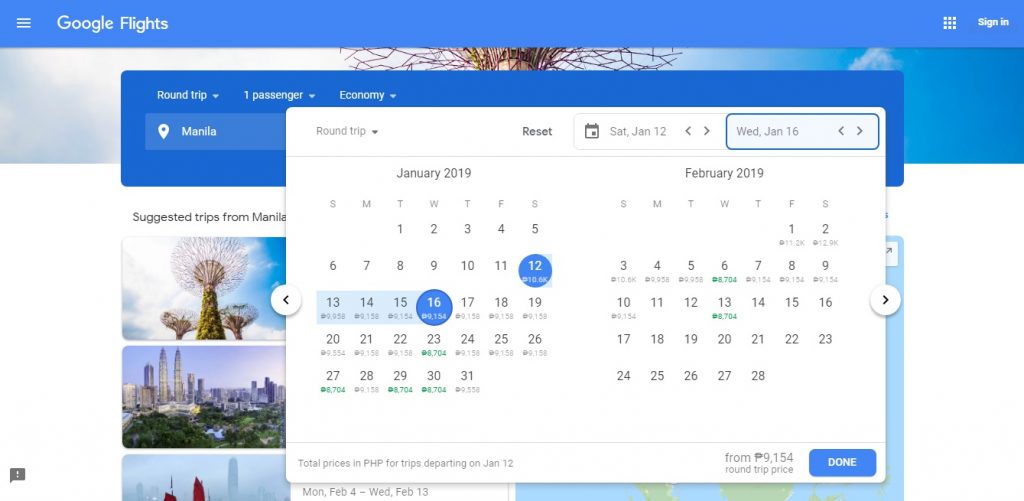Select February 28 in calendar

(758, 376)
